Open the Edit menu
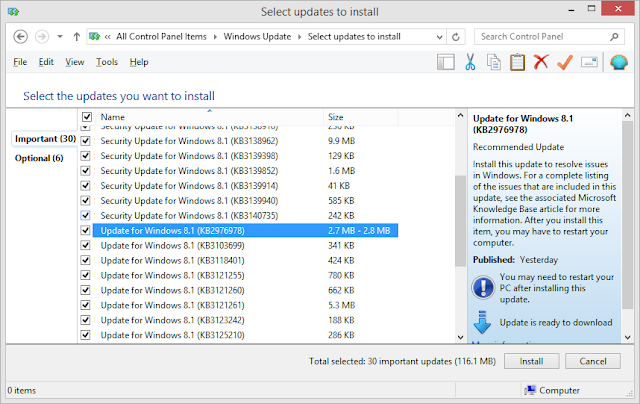The width and height of the screenshot is (640, 404). tap(46, 62)
